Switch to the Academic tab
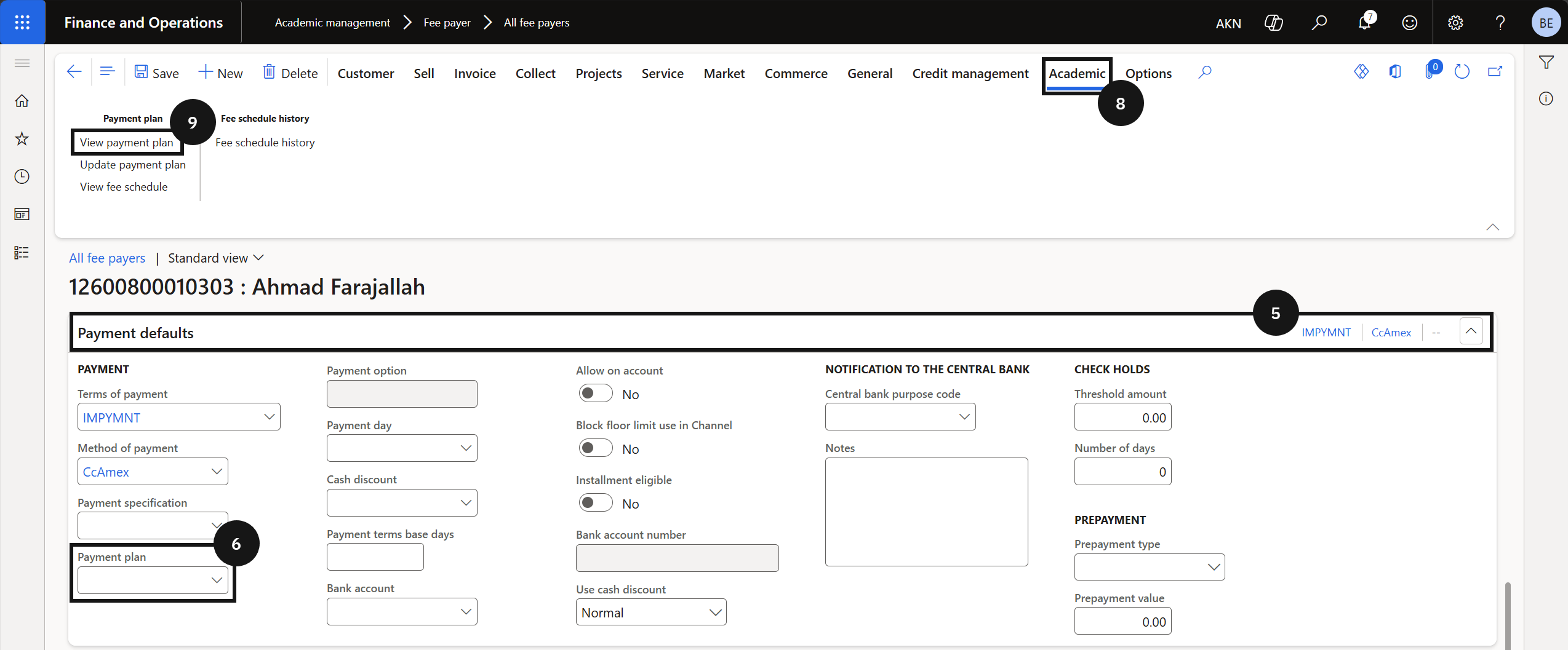 point(1077,74)
